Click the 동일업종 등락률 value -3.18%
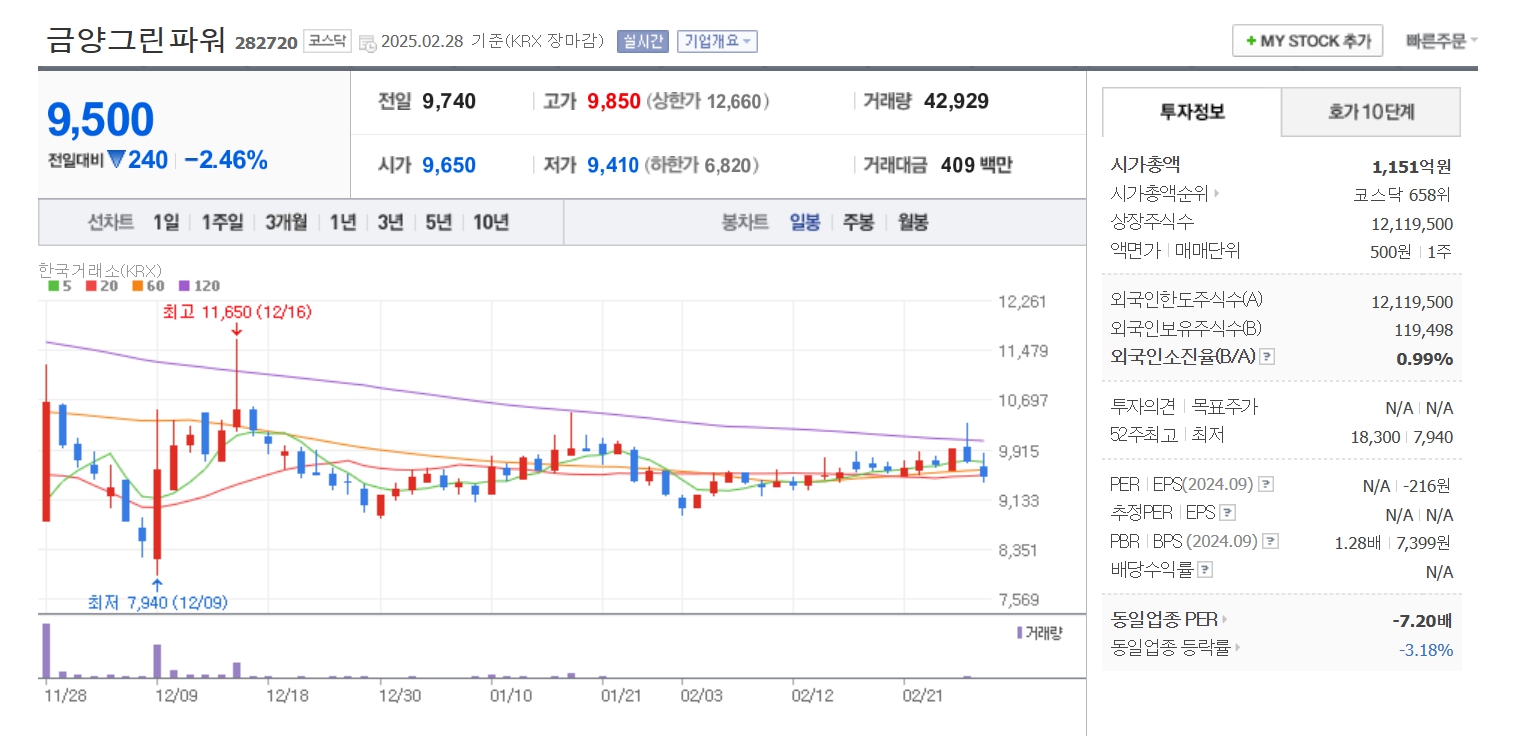The width and height of the screenshot is (1513, 736). coord(1426,650)
